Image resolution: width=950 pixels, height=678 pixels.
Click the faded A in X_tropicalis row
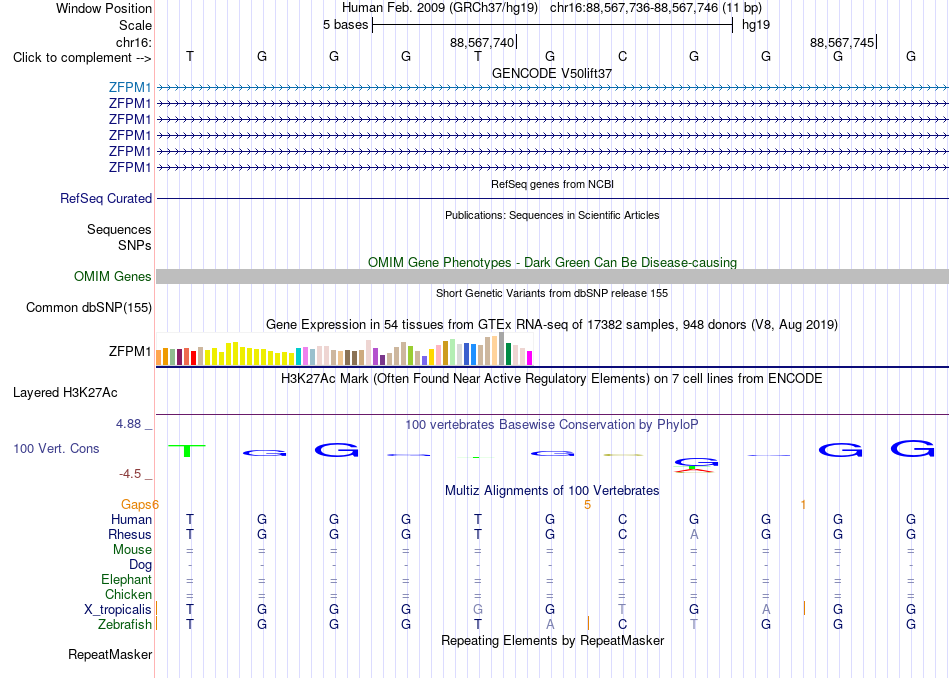[766, 610]
